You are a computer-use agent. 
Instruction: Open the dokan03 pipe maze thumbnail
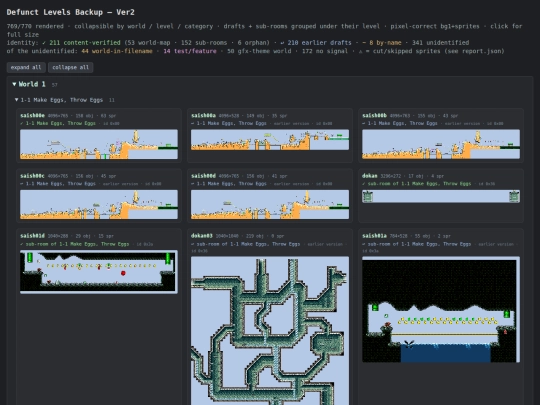(270, 331)
